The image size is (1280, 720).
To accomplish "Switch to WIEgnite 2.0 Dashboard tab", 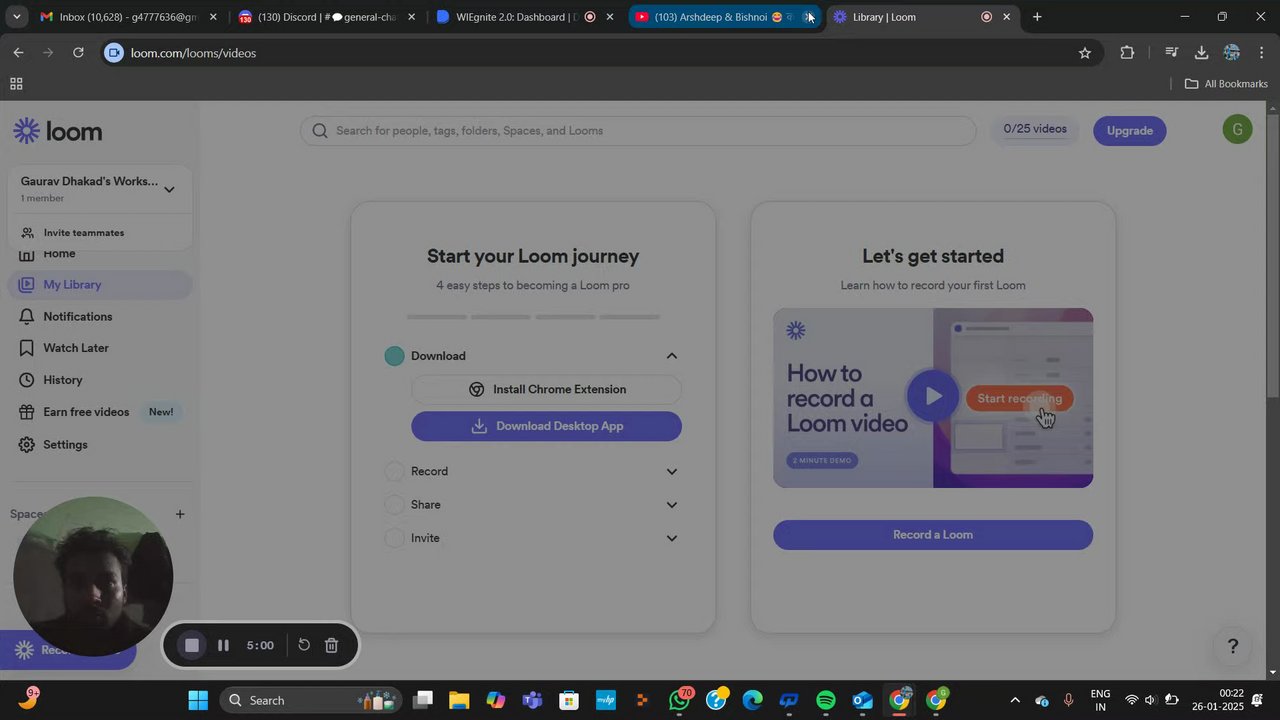I will point(525,17).
